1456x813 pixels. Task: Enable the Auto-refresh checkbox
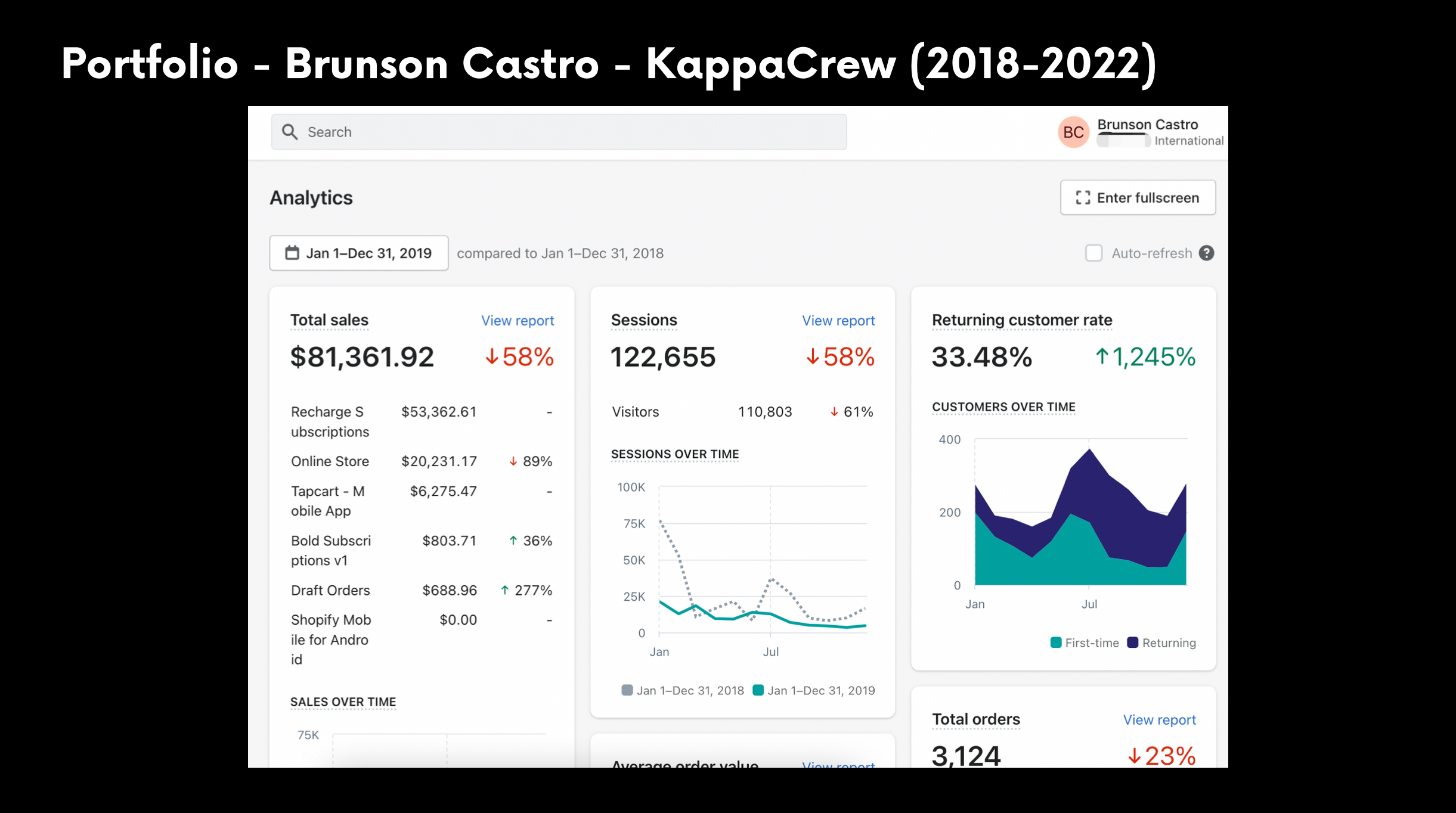(1094, 253)
